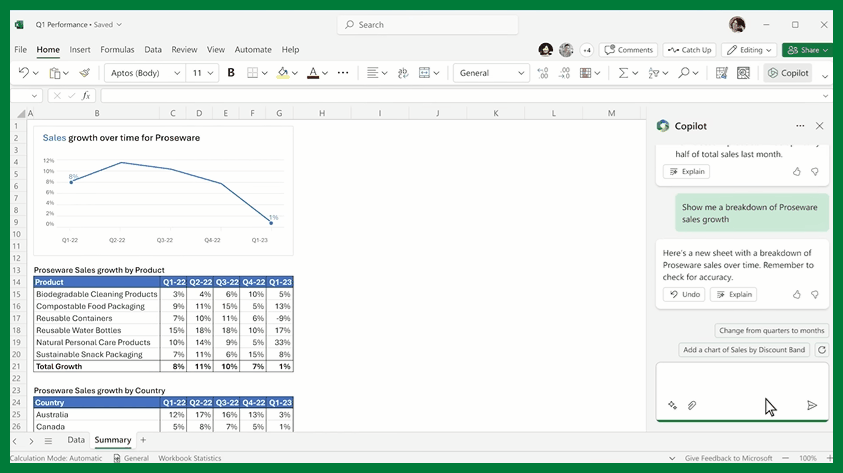Click the zoom out minus in the status bar
The image size is (843, 473).
click(x=785, y=458)
